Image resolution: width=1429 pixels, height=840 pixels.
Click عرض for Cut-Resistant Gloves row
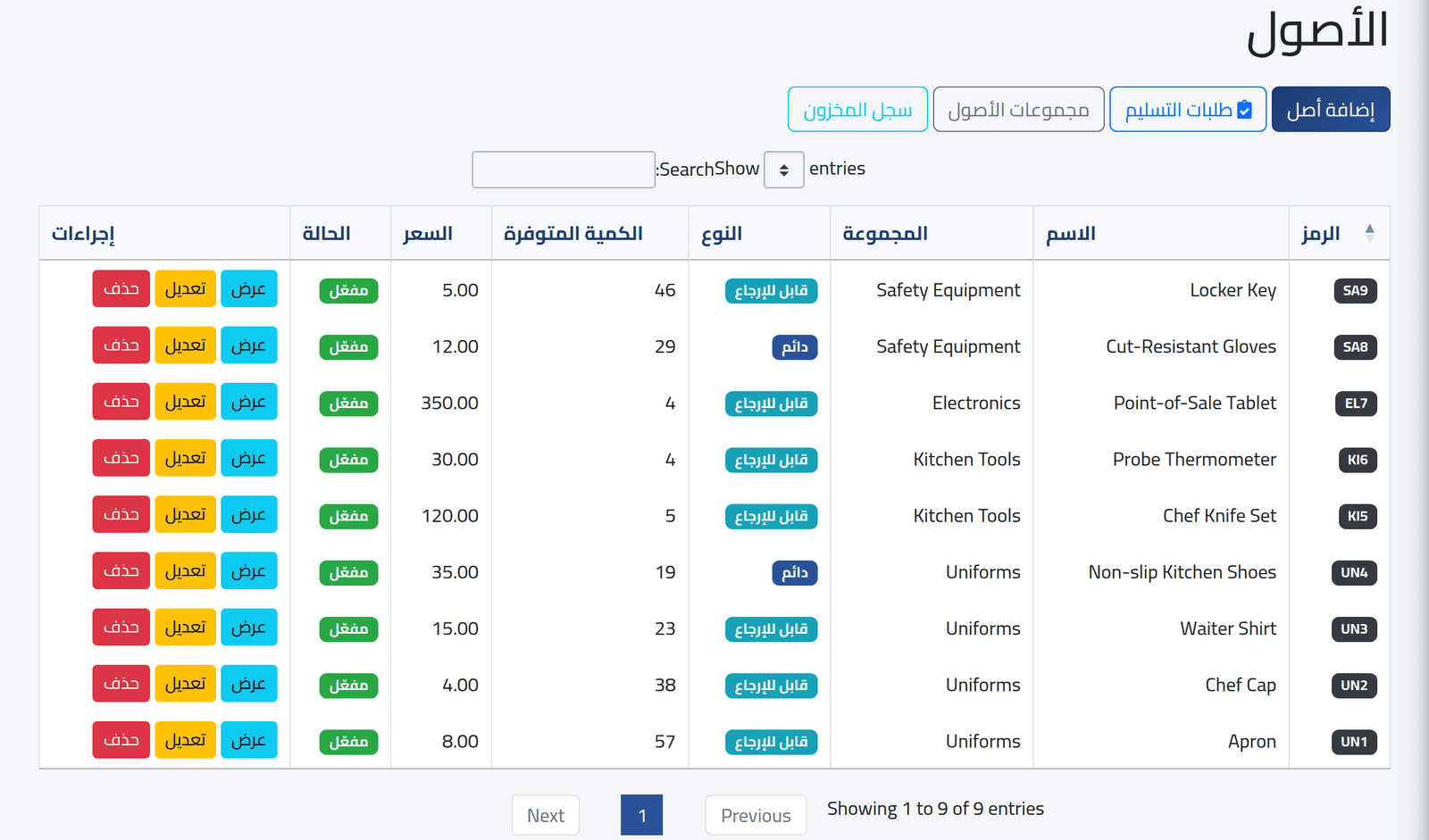pos(249,345)
